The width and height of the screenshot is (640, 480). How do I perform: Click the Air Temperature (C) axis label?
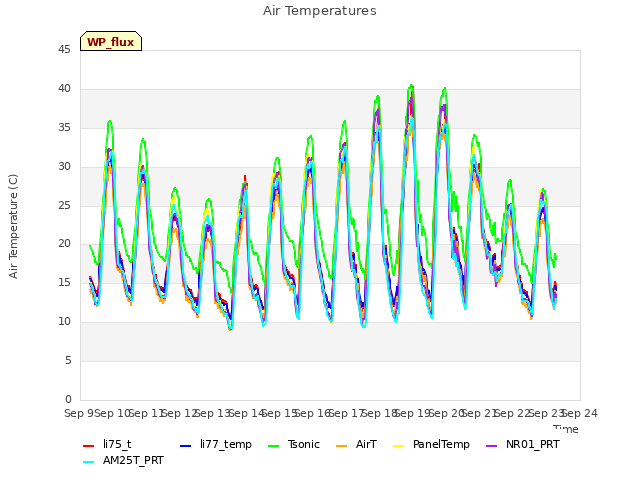click(13, 227)
